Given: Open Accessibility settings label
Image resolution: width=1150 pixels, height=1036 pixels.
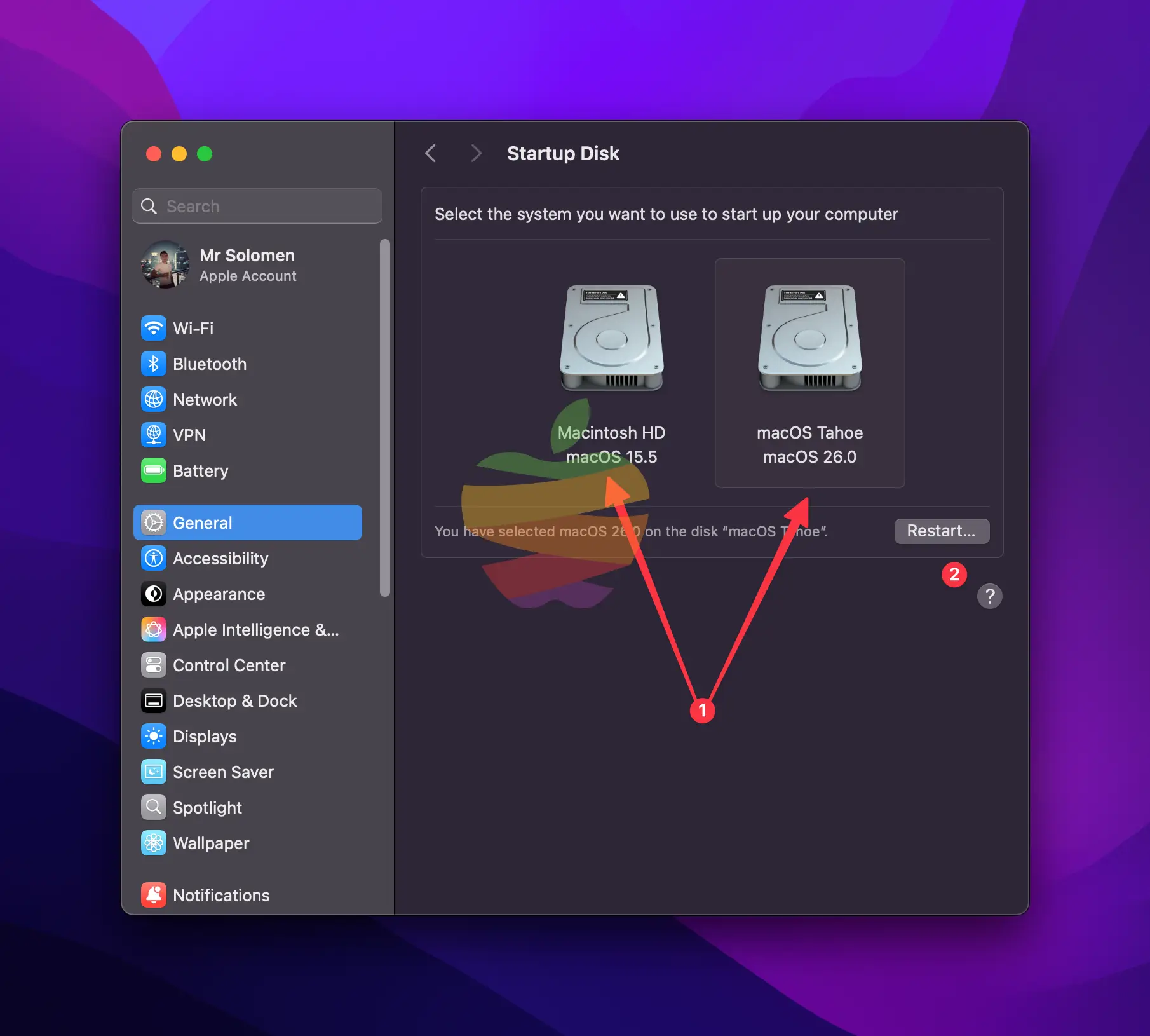Looking at the screenshot, I should [220, 559].
